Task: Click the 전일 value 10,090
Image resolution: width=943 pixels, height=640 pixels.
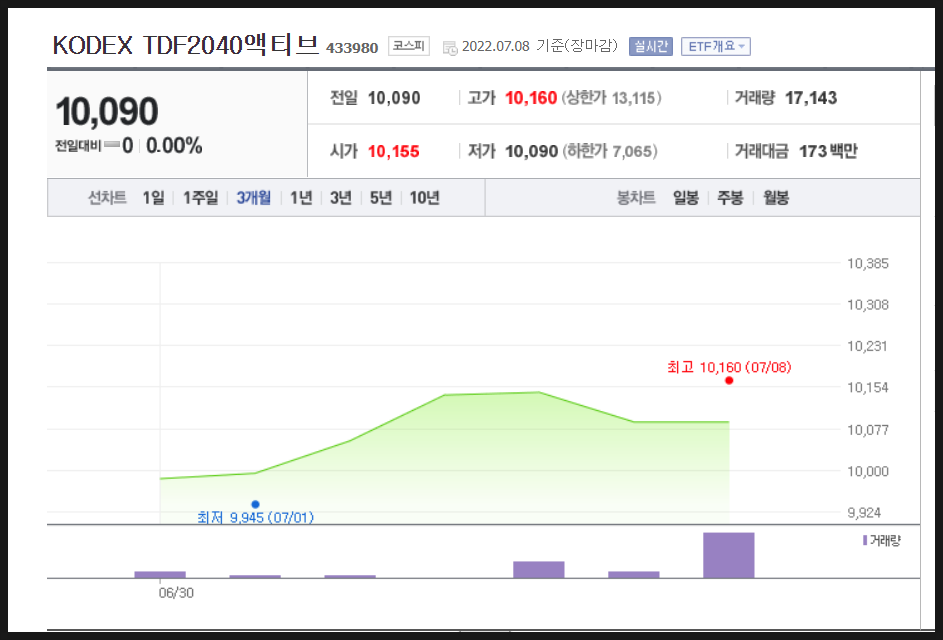Action: tap(394, 98)
